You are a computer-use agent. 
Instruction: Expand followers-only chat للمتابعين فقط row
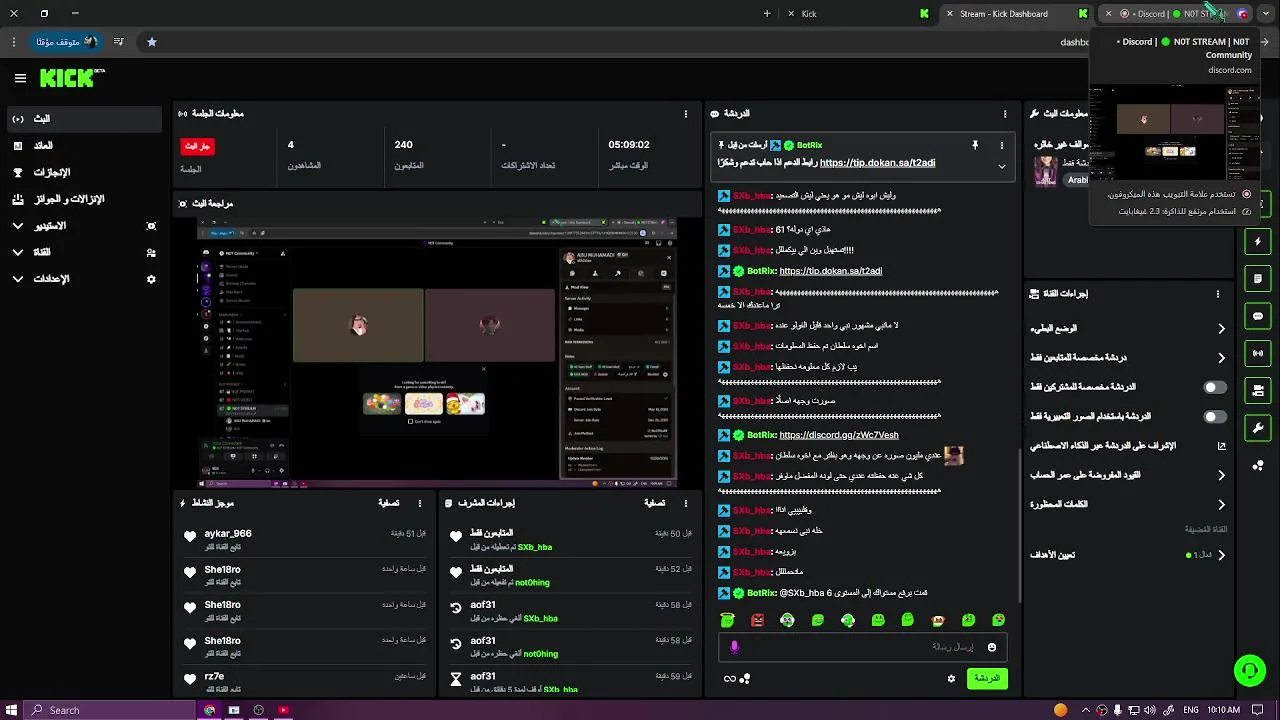pyautogui.click(x=1128, y=357)
